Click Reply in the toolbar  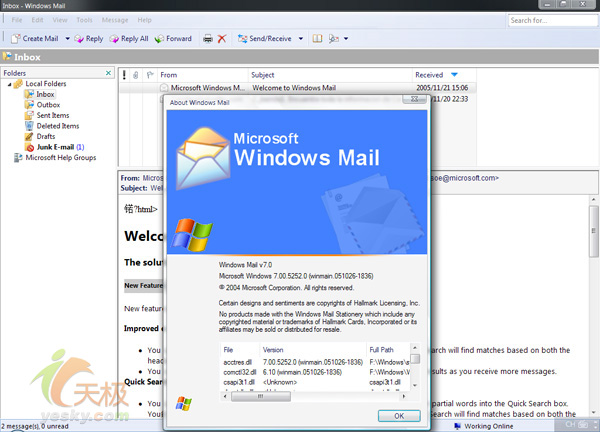pos(89,39)
